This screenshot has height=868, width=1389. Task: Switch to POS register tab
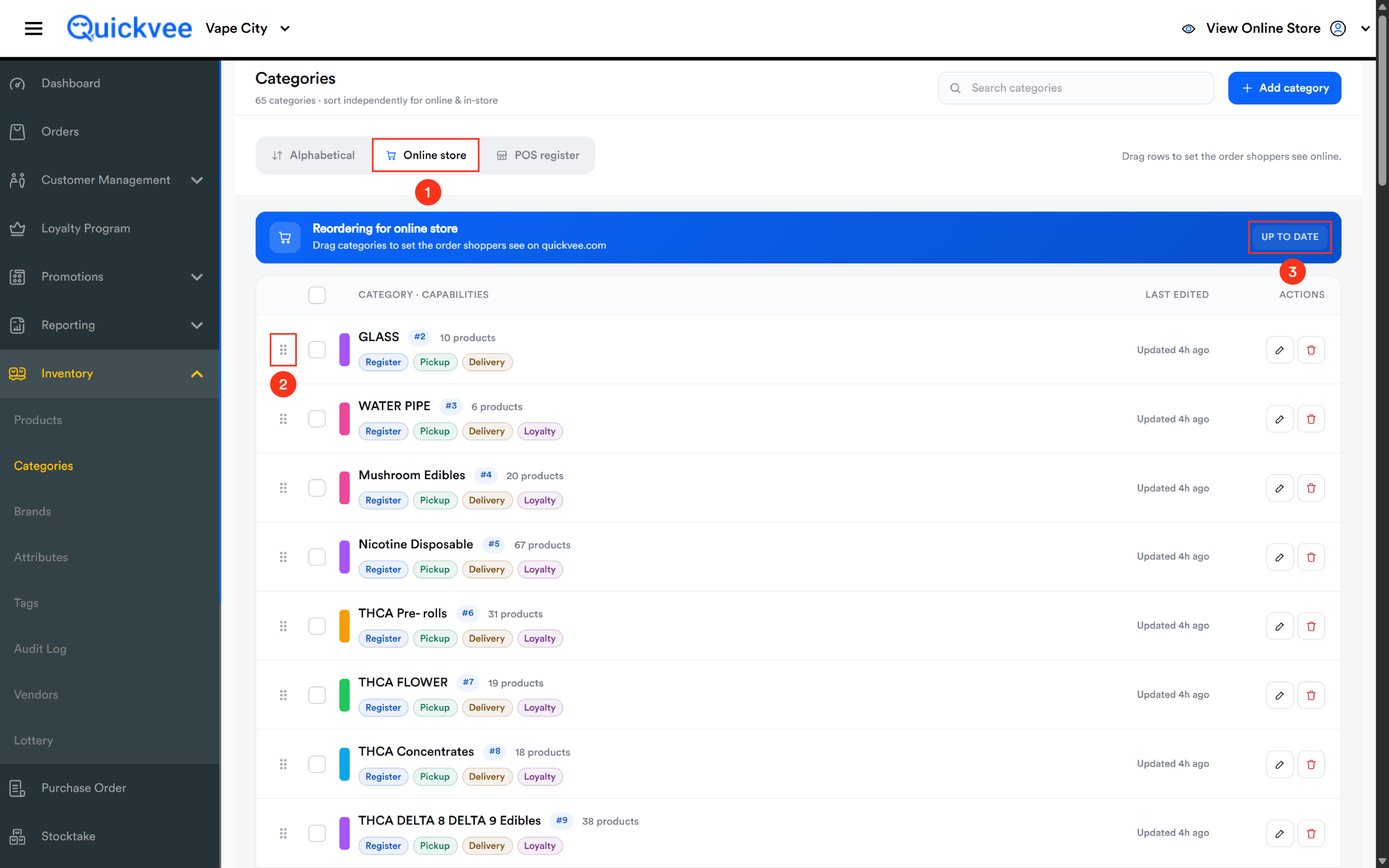pos(537,155)
